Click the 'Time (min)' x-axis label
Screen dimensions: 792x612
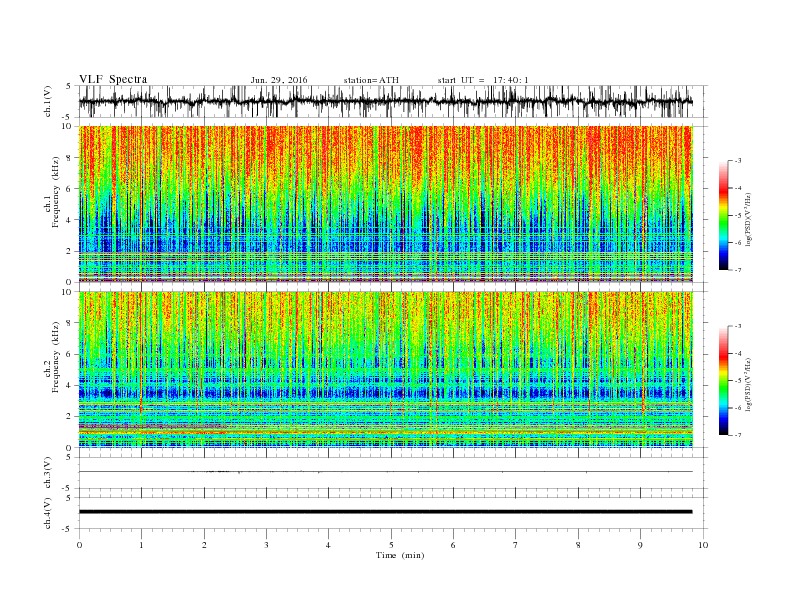pyautogui.click(x=400, y=555)
